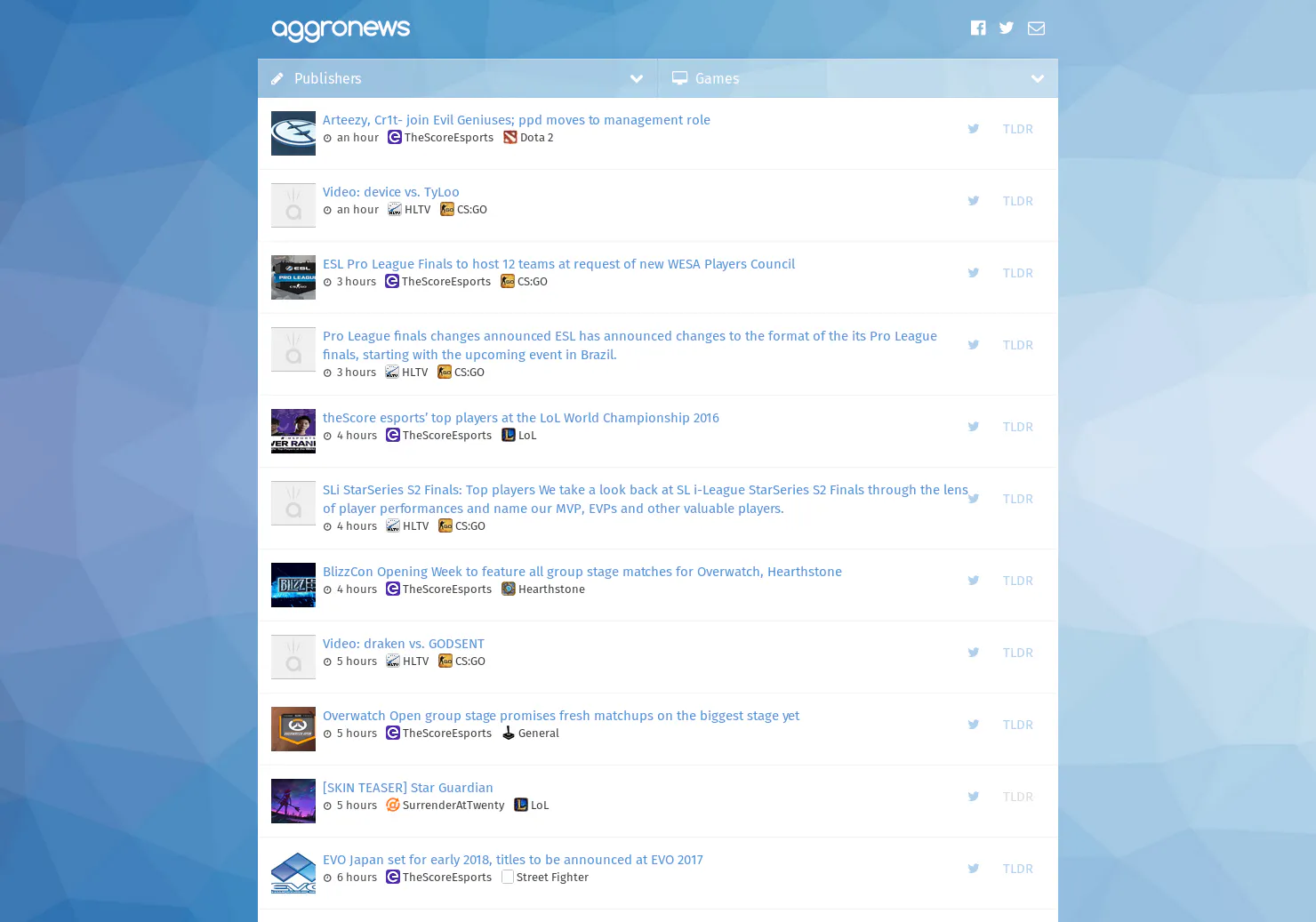Click SurrenderAtTwenty publisher icon
1316x922 pixels.
point(393,806)
